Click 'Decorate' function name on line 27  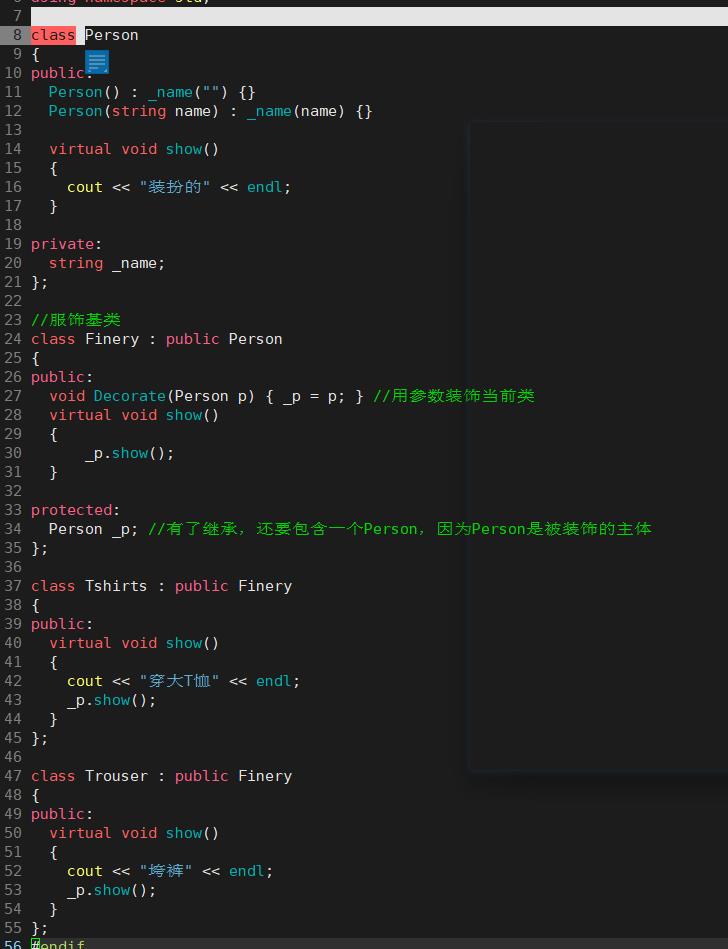point(130,396)
